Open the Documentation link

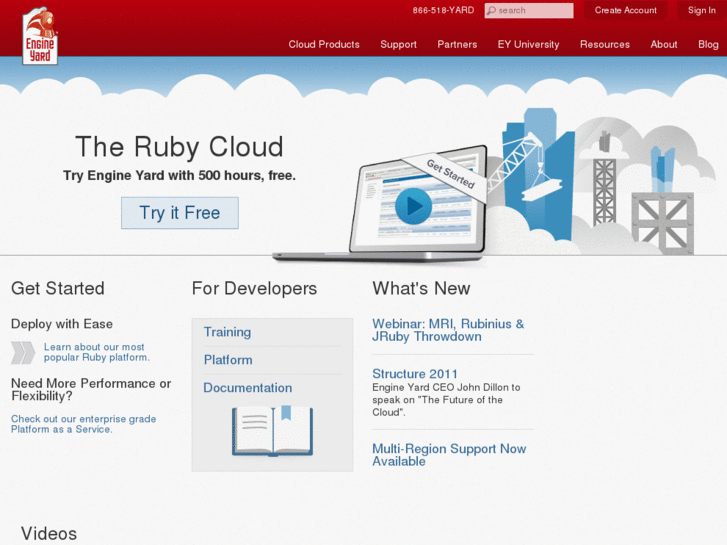248,388
